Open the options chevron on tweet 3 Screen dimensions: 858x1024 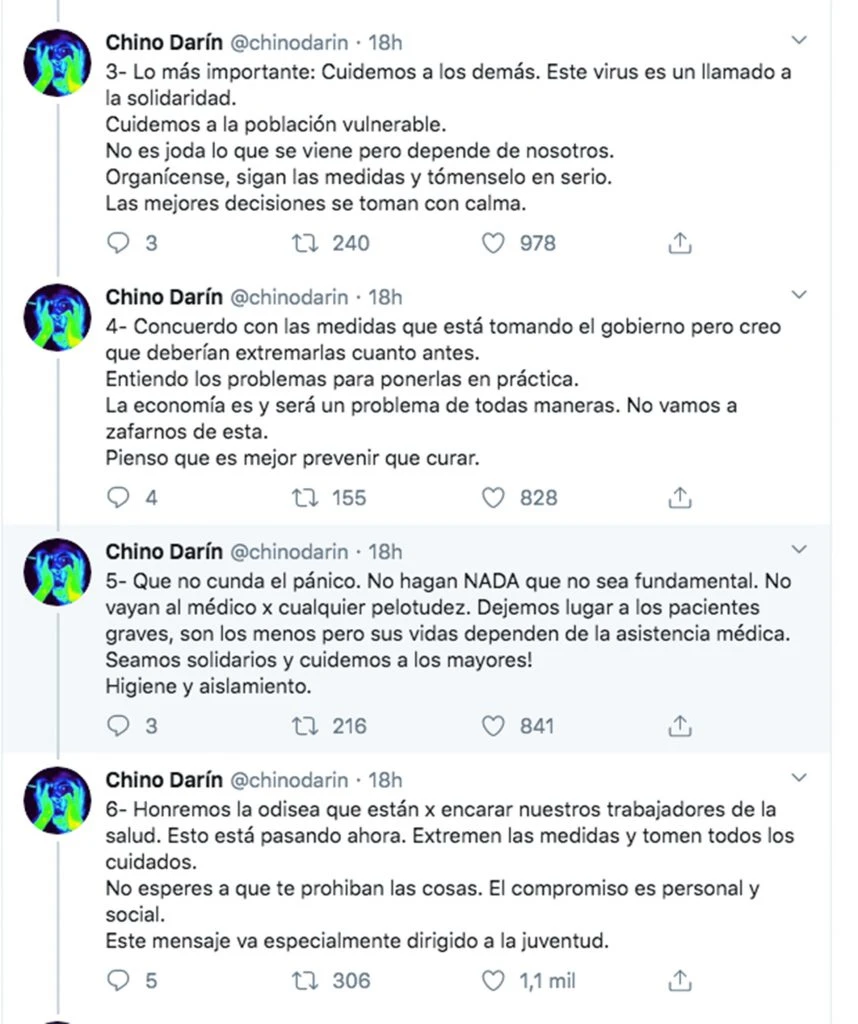click(799, 41)
